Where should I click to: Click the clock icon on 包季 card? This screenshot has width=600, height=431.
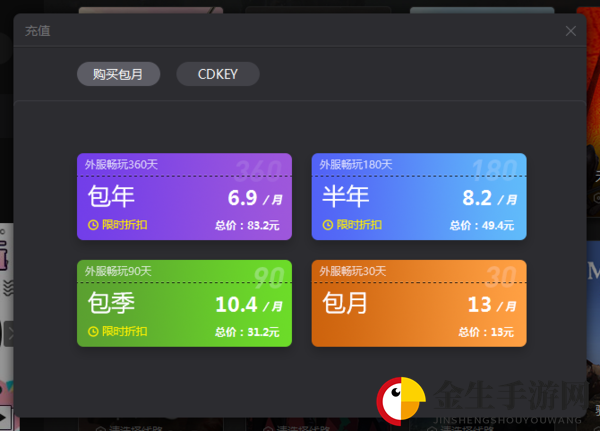pyautogui.click(x=93, y=331)
